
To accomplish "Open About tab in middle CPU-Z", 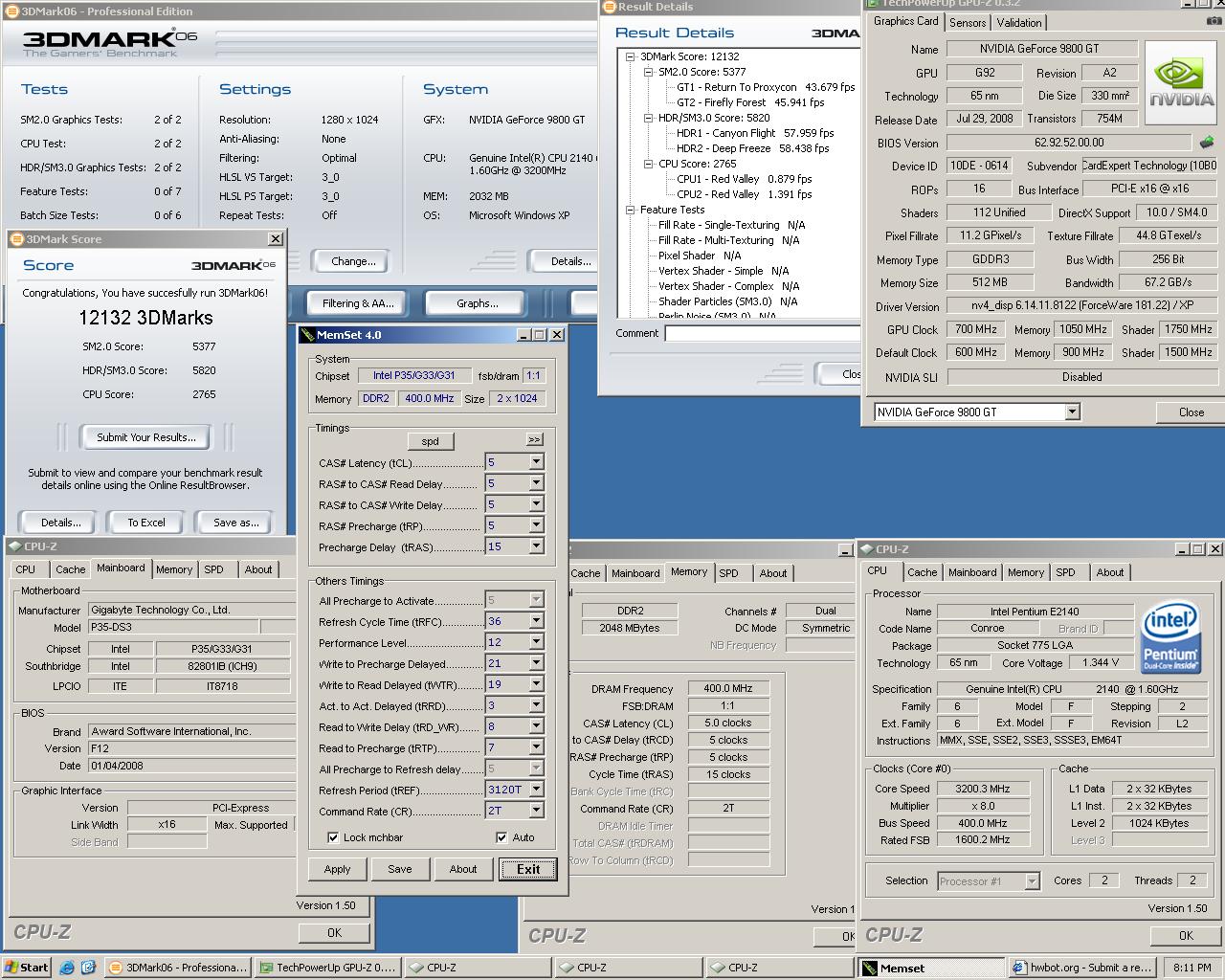I will tap(773, 573).
